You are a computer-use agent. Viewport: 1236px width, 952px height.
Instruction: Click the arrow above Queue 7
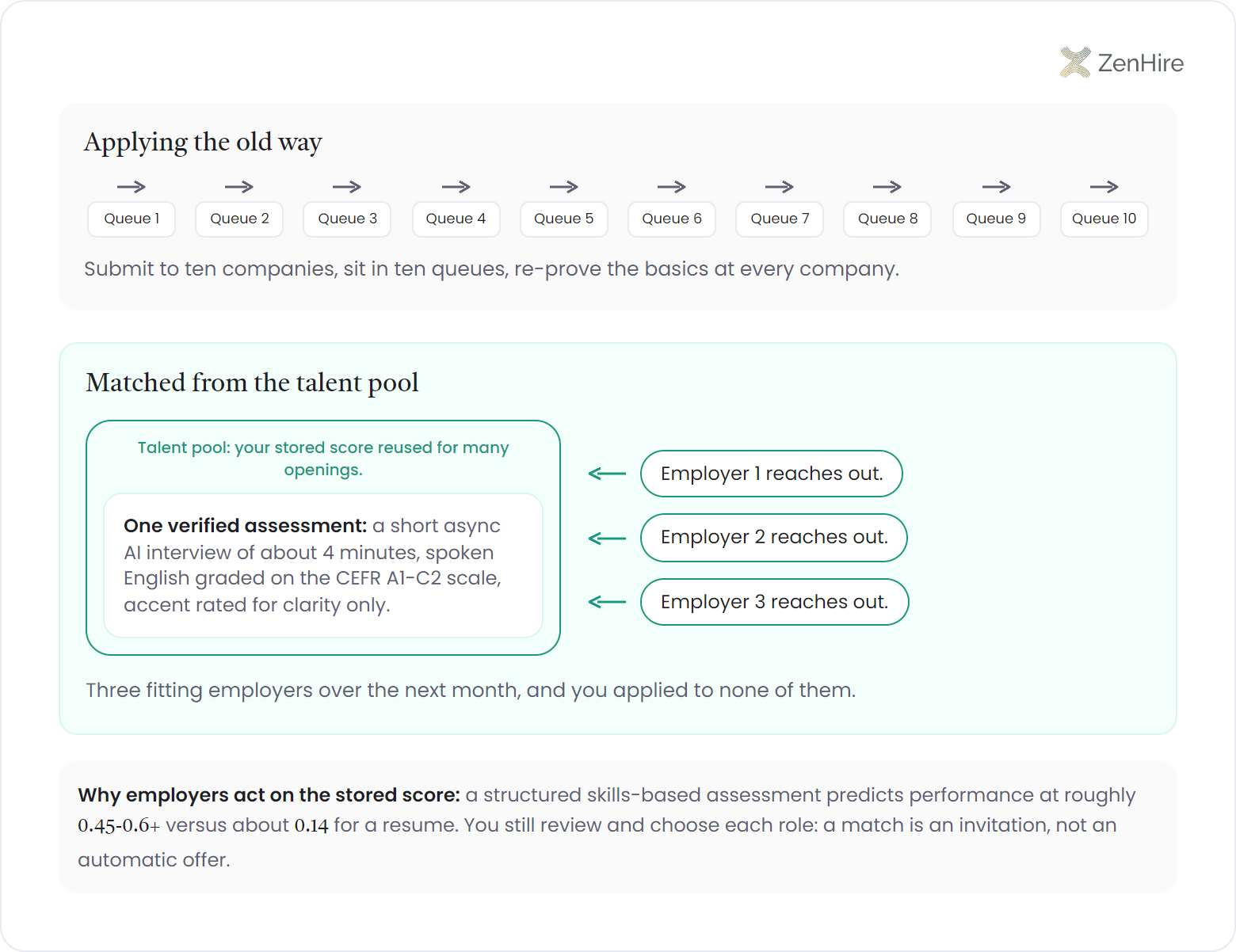(x=780, y=187)
